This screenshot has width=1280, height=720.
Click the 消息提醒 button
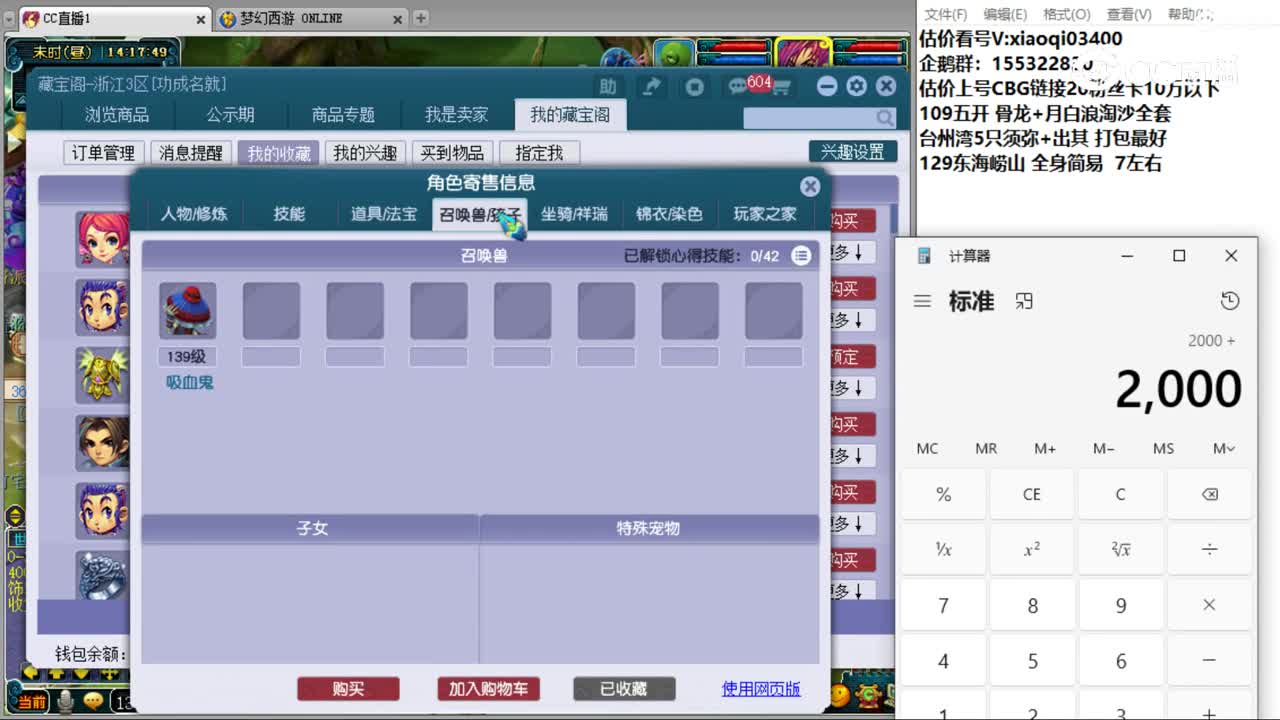(x=191, y=153)
